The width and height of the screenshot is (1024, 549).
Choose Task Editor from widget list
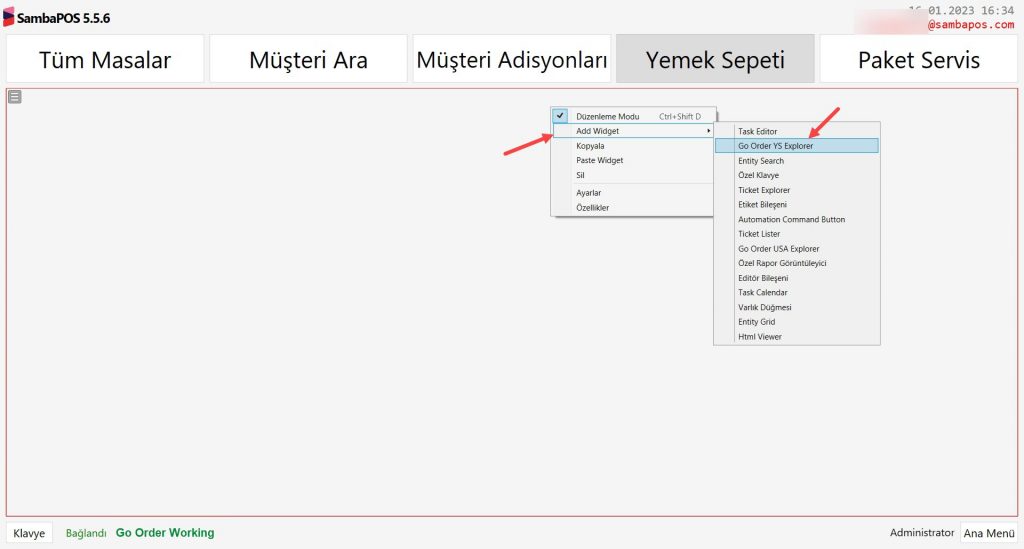point(757,131)
